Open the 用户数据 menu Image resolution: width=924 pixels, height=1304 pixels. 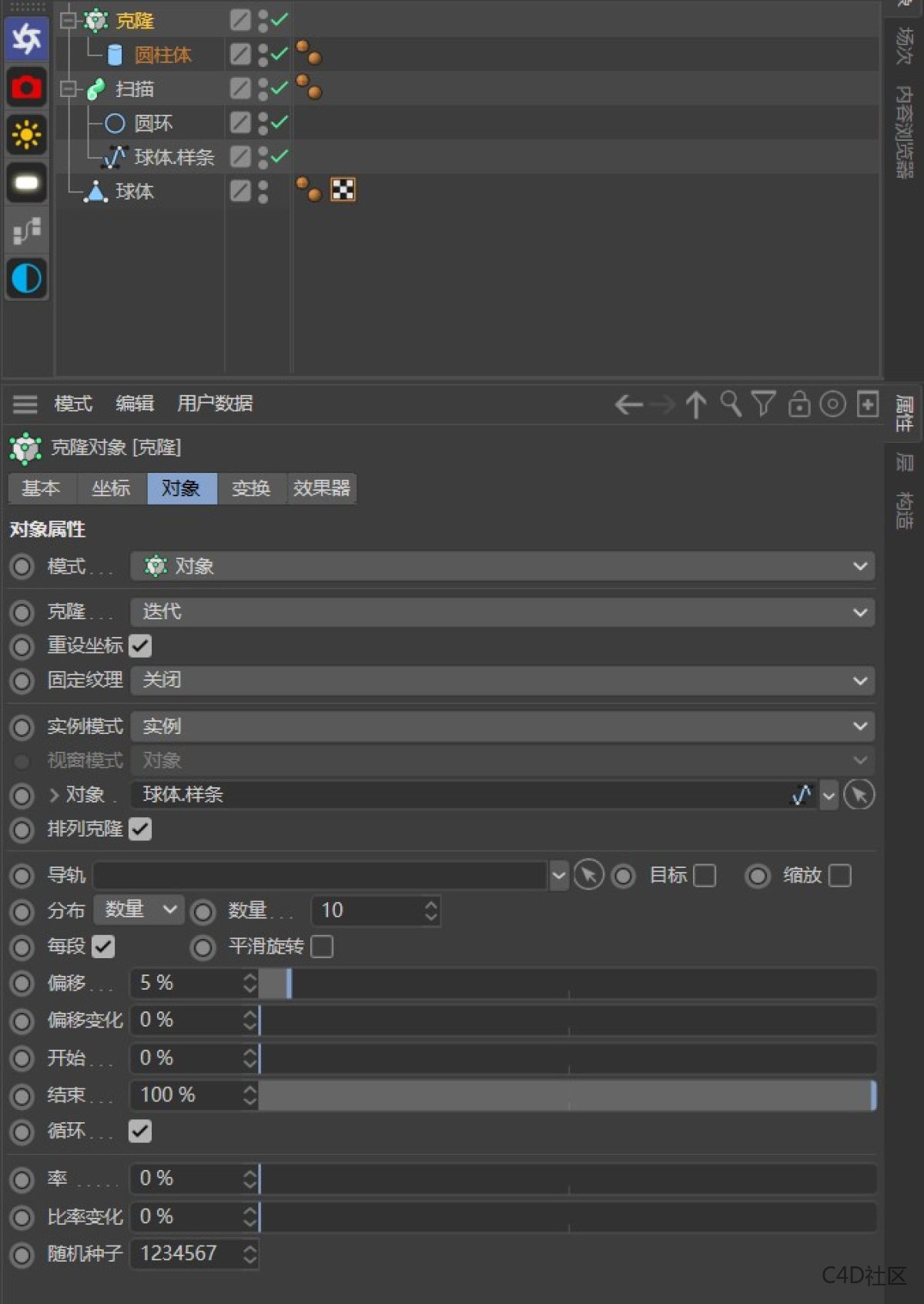(x=215, y=404)
